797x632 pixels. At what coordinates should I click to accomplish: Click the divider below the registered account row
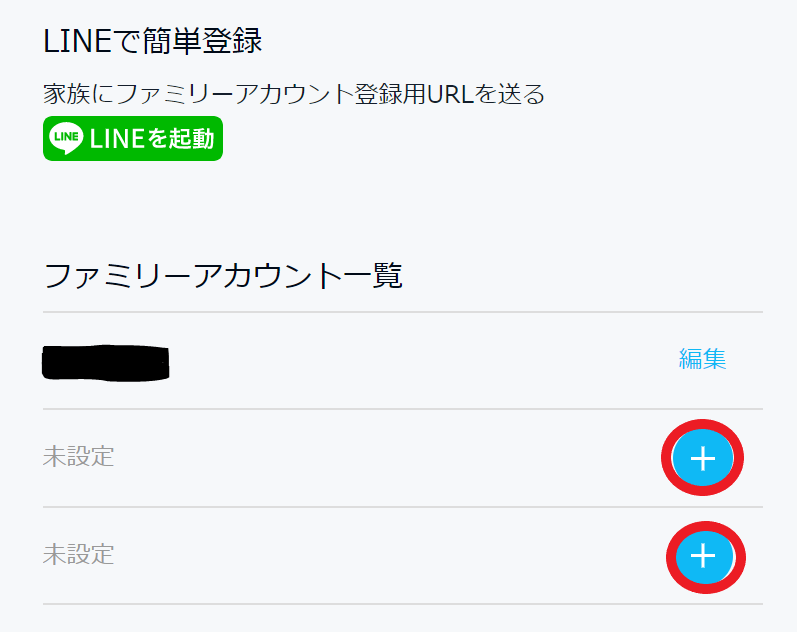click(402, 409)
